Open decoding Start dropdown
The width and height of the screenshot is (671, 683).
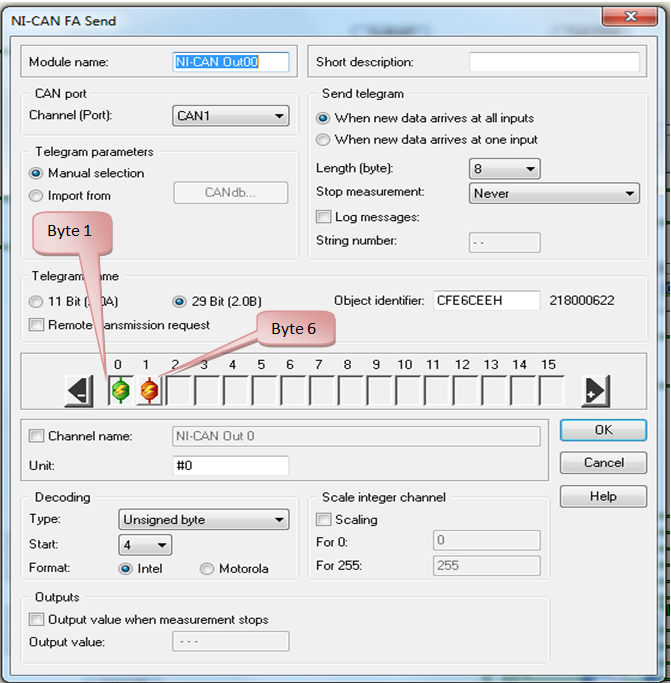[x=145, y=545]
